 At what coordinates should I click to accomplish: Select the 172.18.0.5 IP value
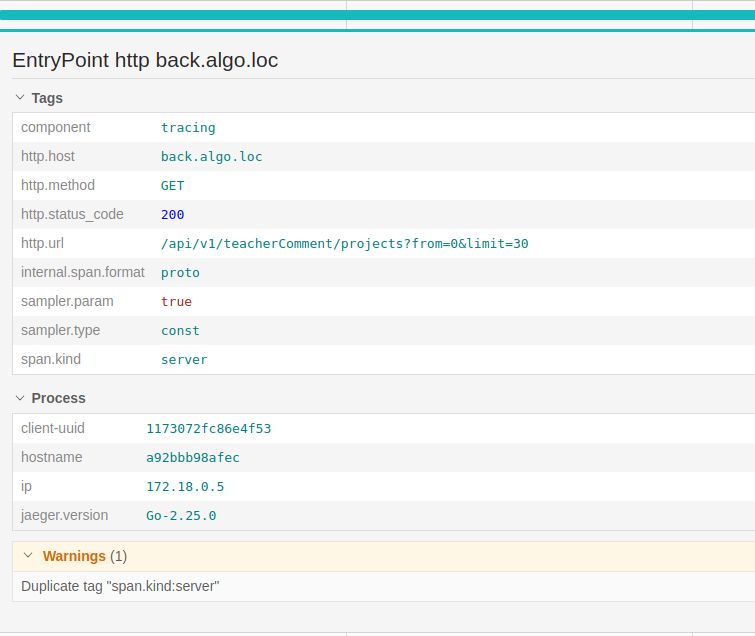tap(185, 486)
